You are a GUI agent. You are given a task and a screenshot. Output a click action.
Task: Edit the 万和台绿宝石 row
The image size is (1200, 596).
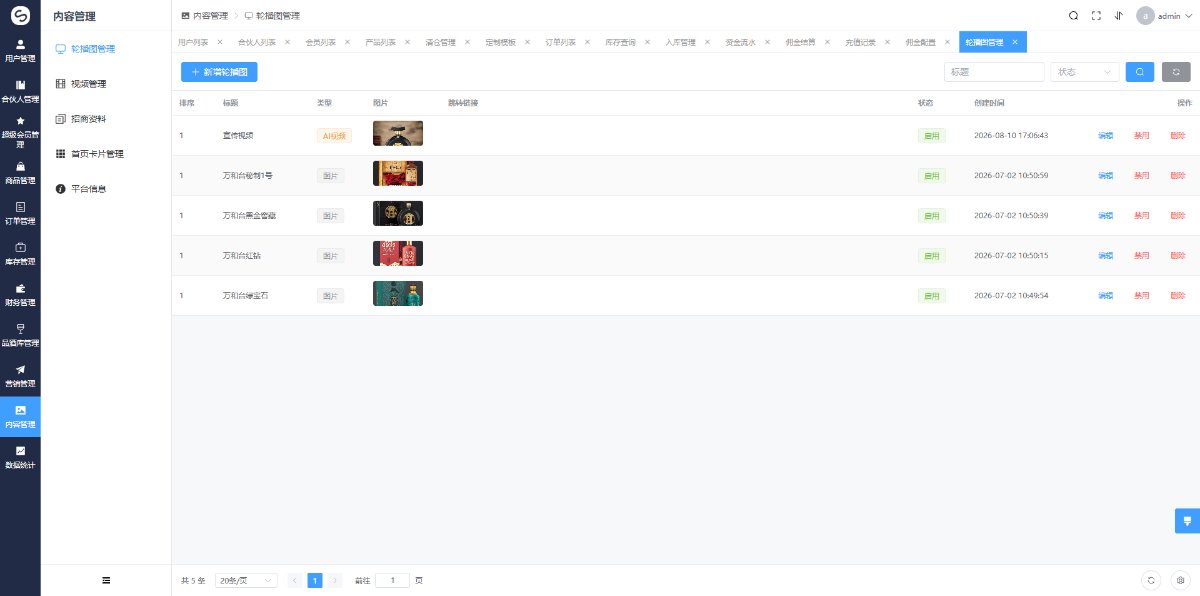1105,295
